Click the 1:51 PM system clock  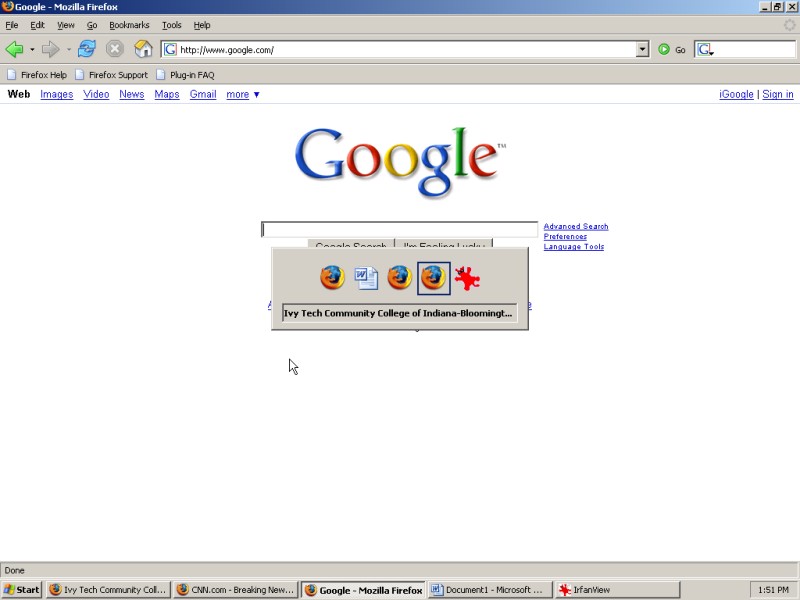(x=773, y=590)
